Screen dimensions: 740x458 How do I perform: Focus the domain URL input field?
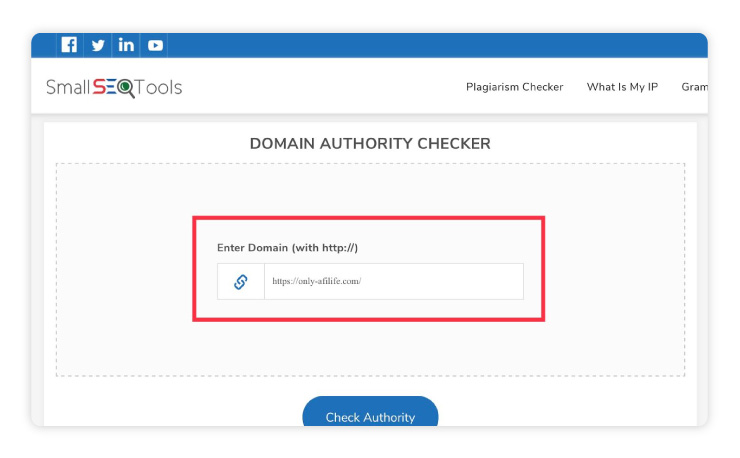[420, 282]
